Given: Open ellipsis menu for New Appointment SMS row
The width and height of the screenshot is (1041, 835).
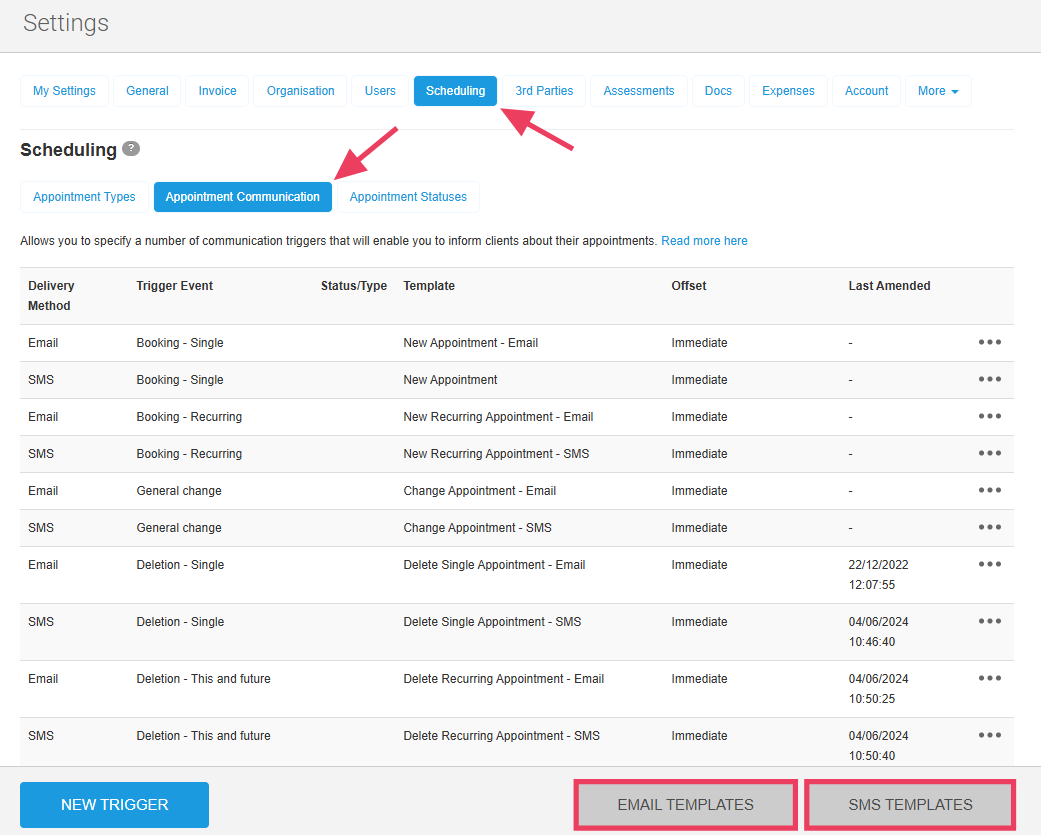Looking at the screenshot, I should point(989,379).
